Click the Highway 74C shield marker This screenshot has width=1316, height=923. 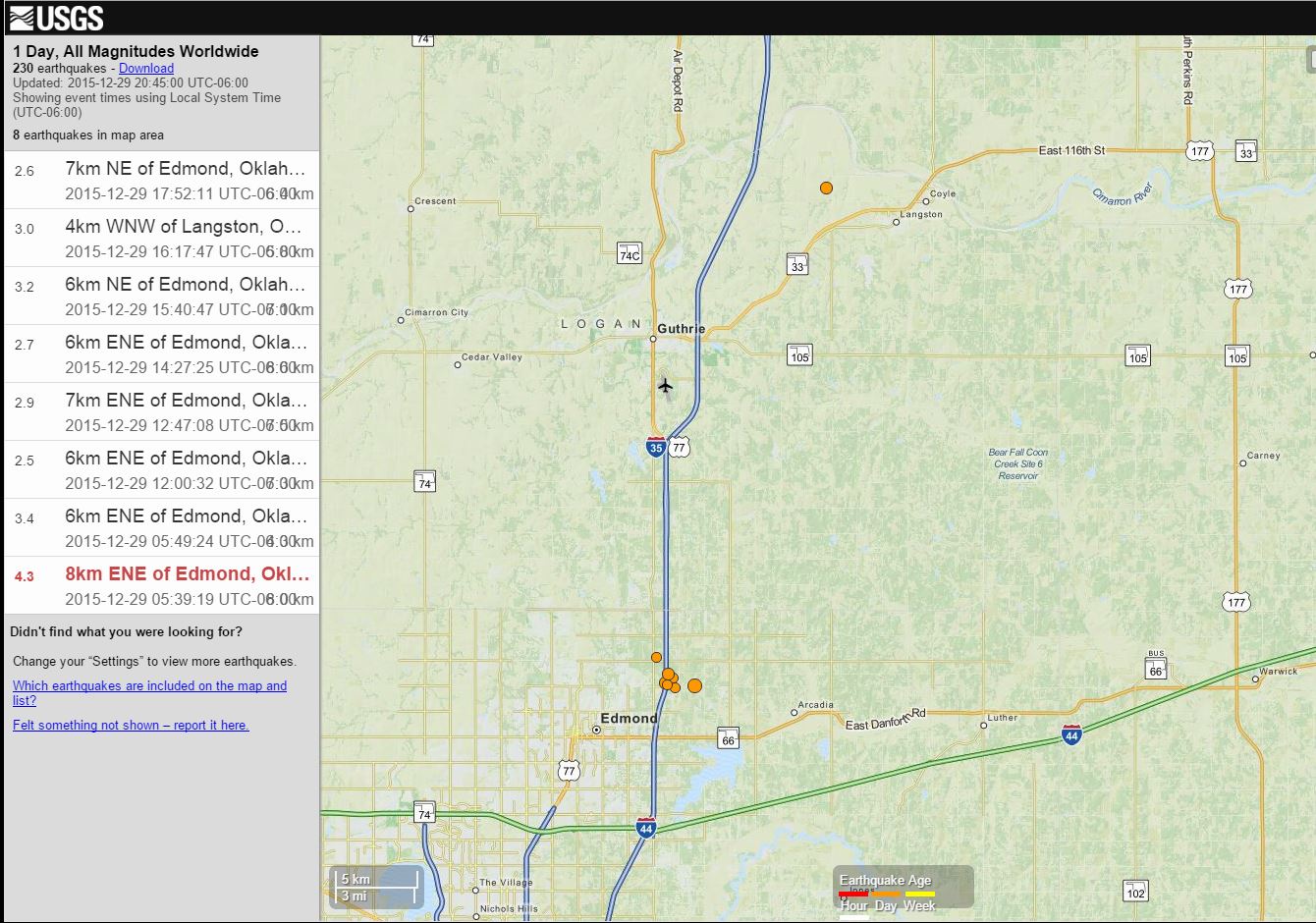(629, 253)
